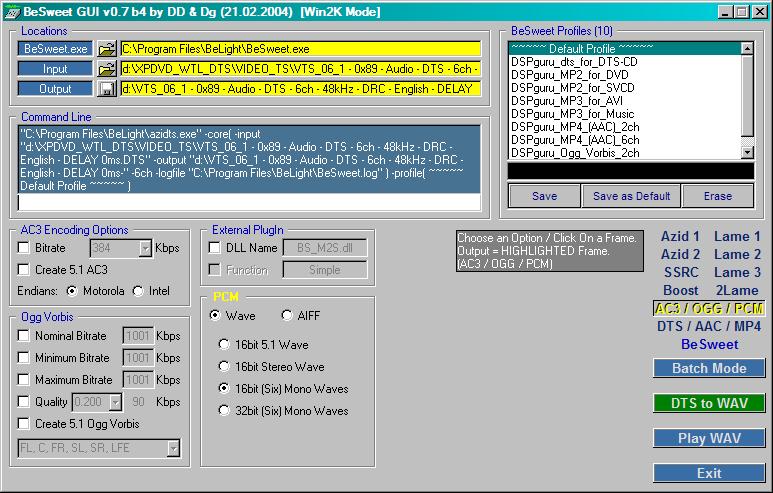
Task: Click the profile name black text field
Action: tap(631, 171)
